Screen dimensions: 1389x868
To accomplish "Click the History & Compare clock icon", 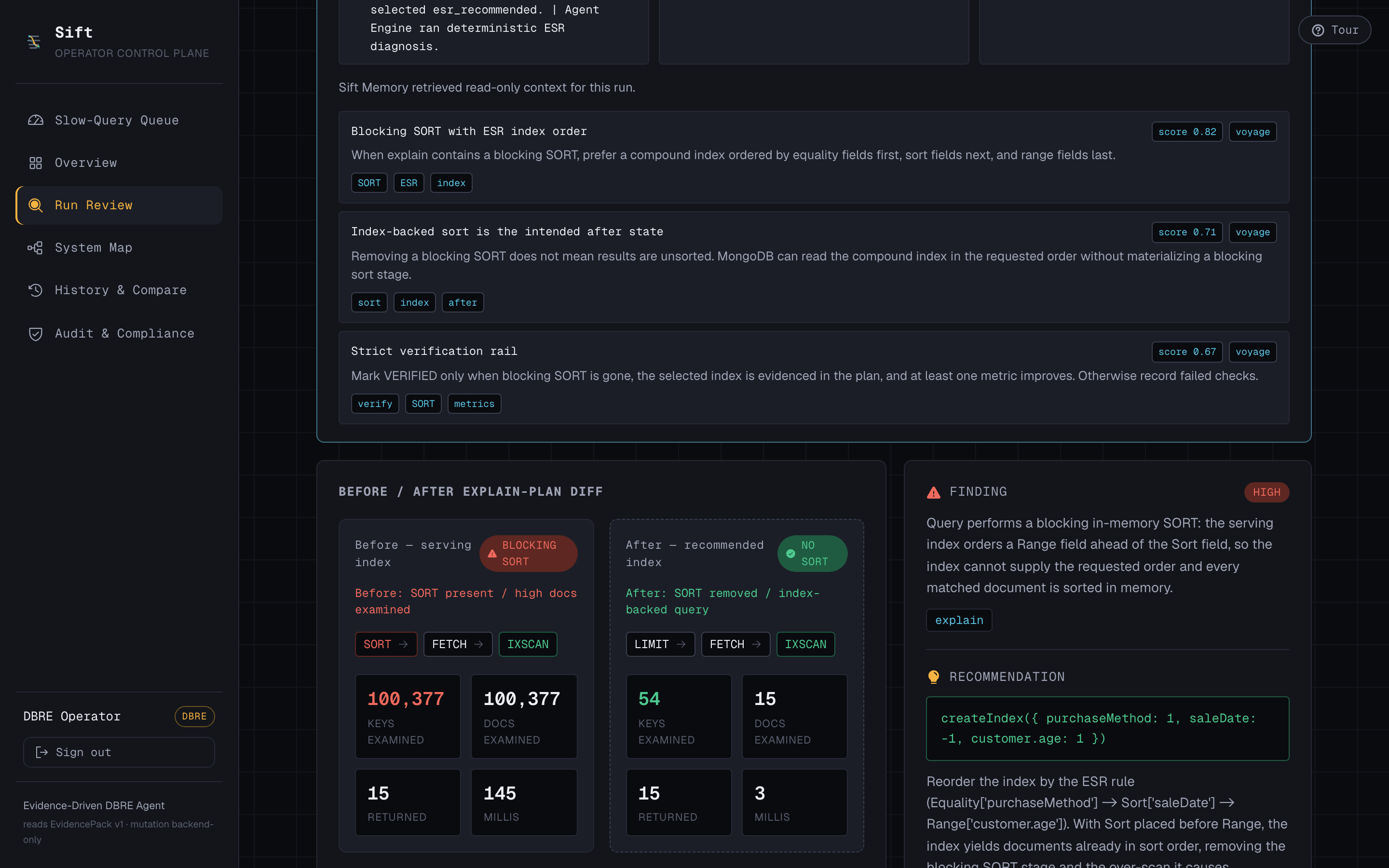I will tap(36, 290).
